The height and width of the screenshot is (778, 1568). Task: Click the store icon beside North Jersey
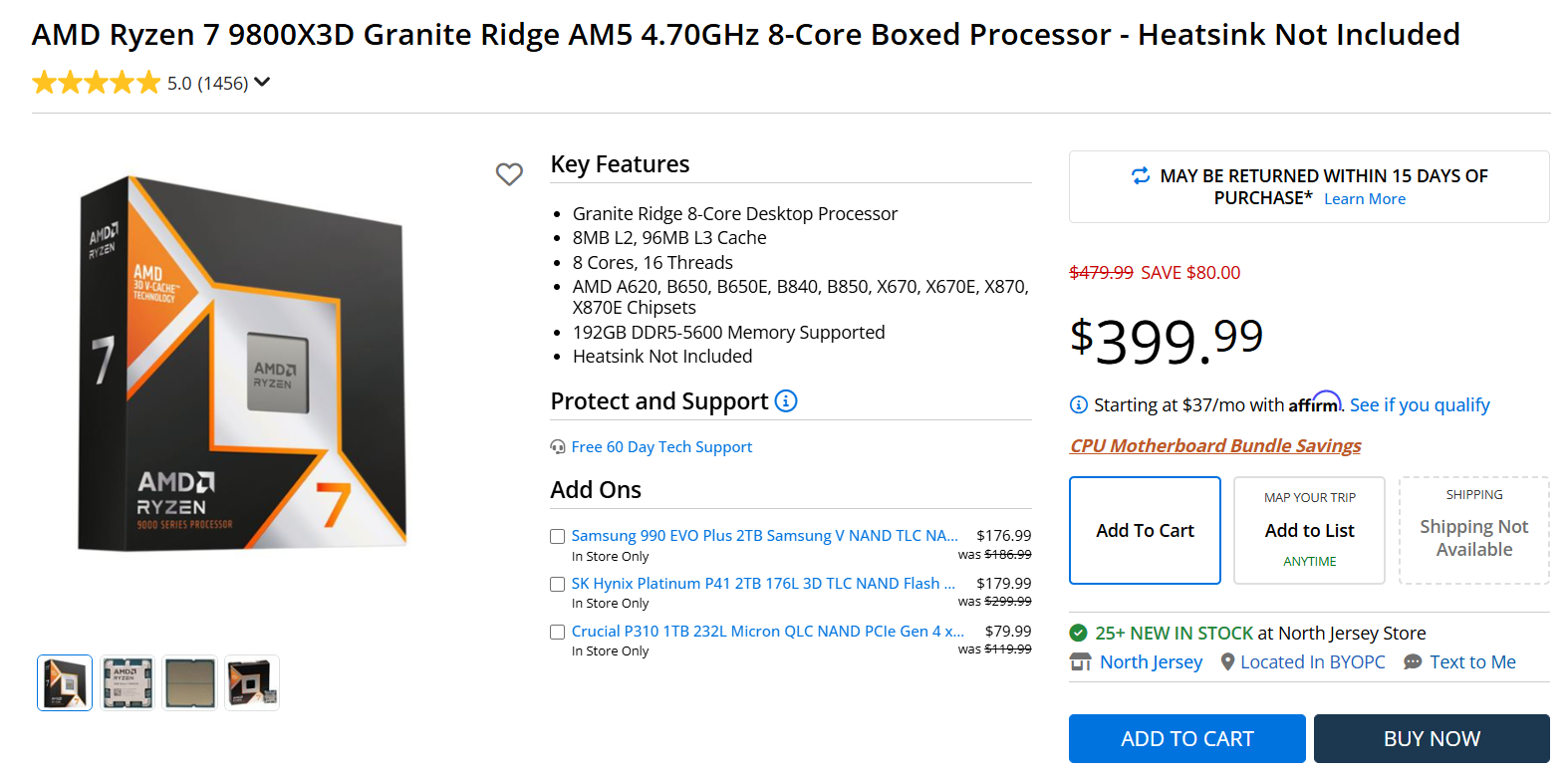click(x=1081, y=661)
